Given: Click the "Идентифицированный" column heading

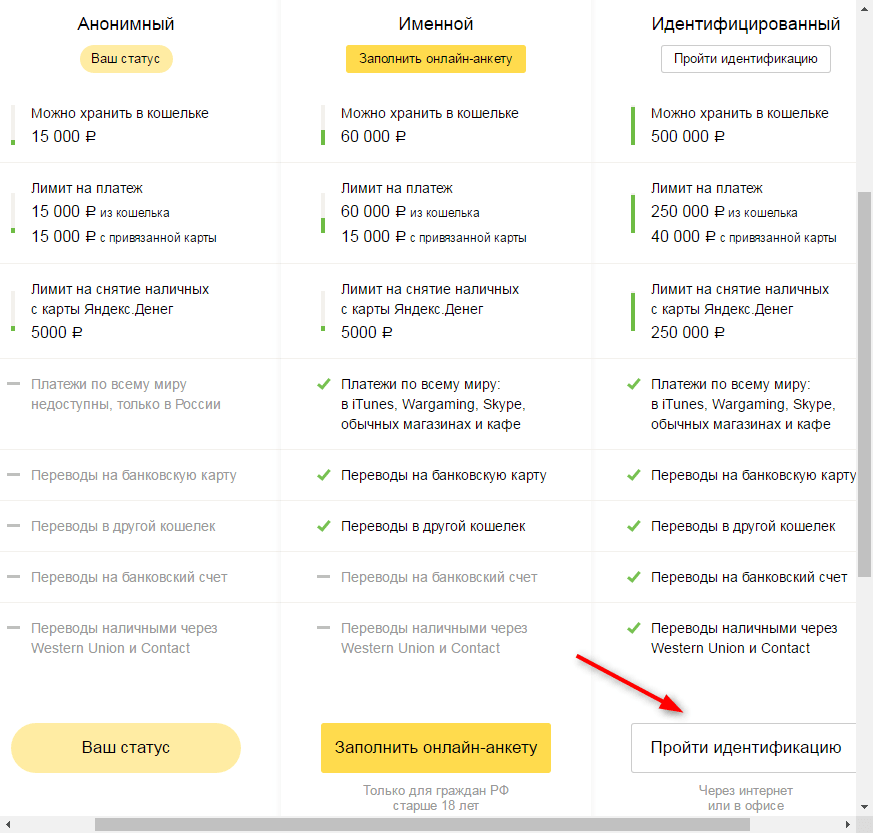Looking at the screenshot, I should pos(745,24).
